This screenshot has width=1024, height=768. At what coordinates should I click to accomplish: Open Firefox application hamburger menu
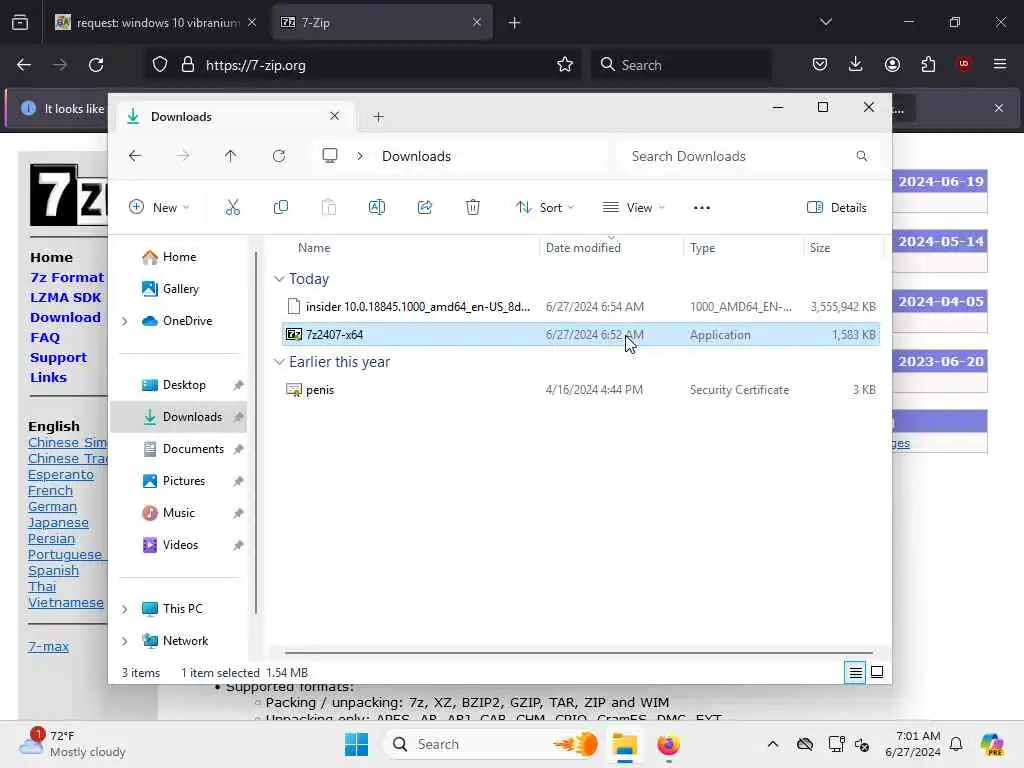(x=1000, y=64)
